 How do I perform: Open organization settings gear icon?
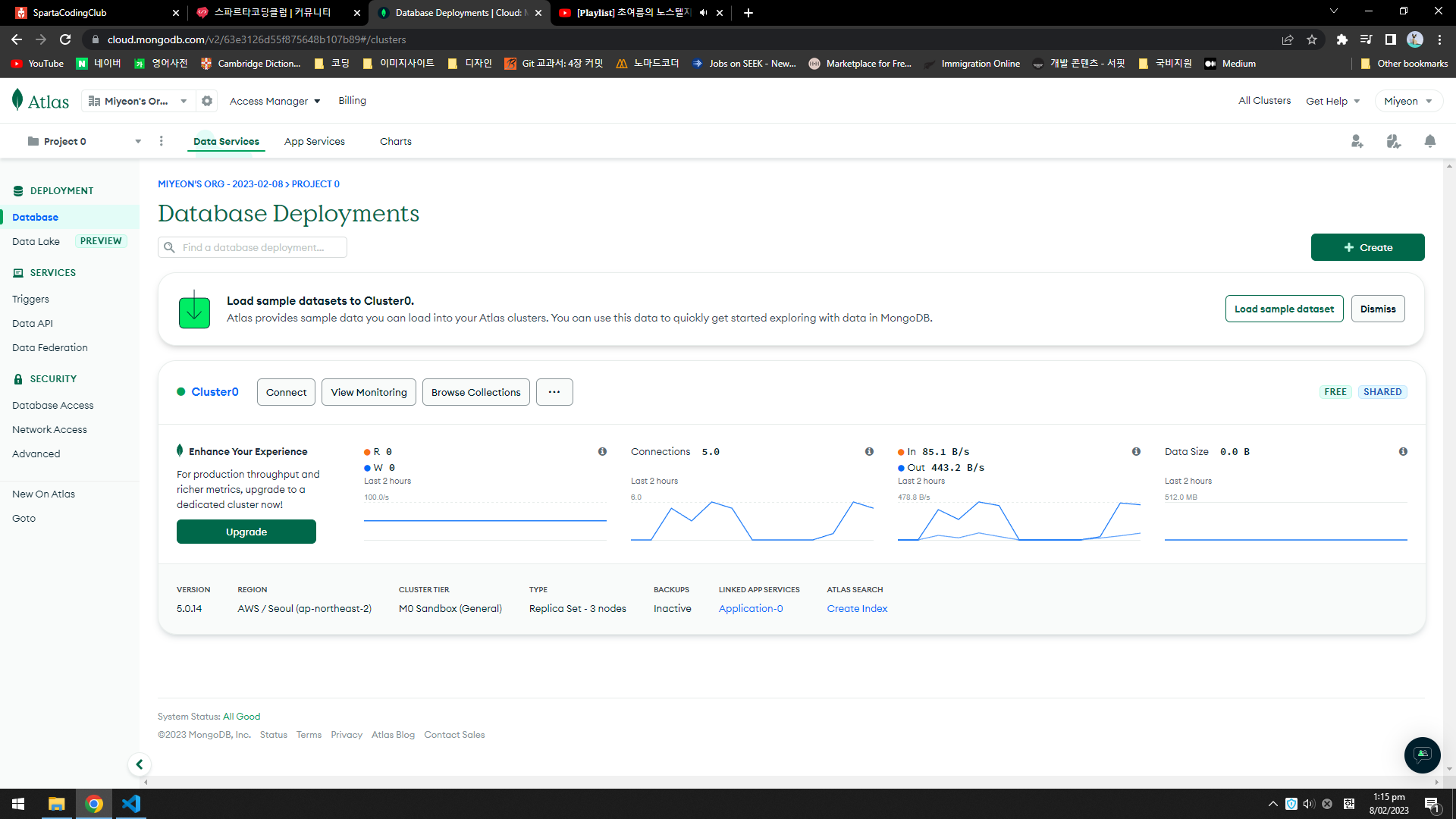click(207, 101)
